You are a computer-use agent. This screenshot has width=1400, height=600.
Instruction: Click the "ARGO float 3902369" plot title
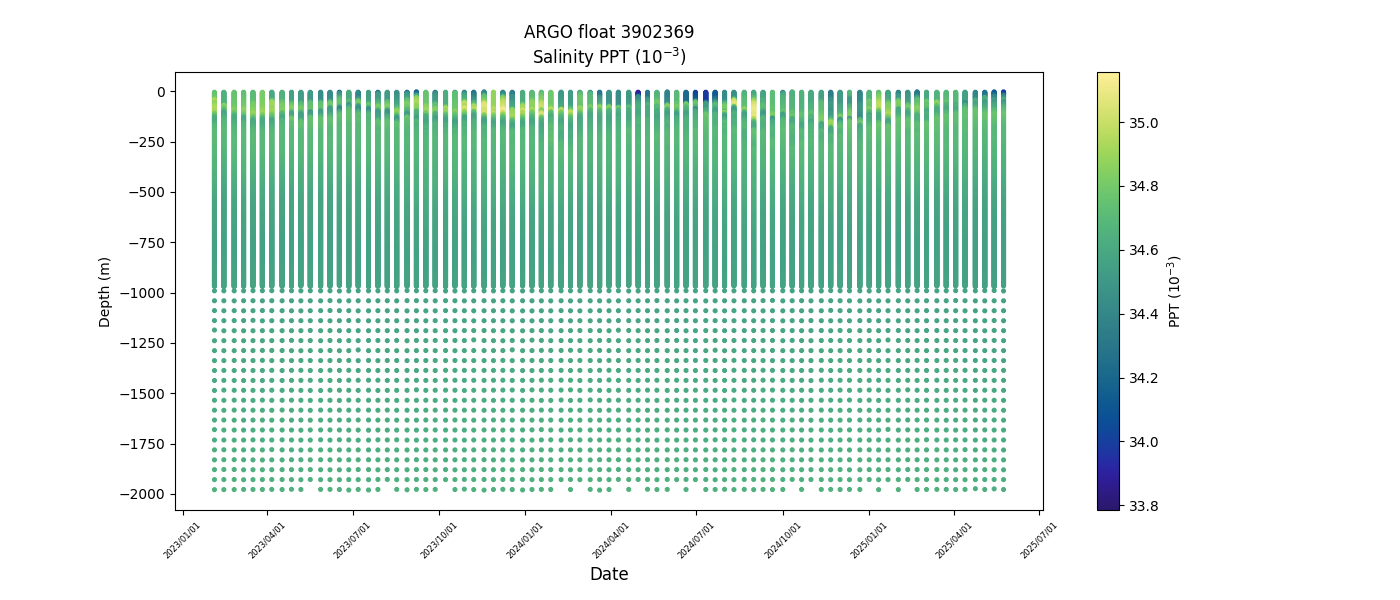point(608,32)
